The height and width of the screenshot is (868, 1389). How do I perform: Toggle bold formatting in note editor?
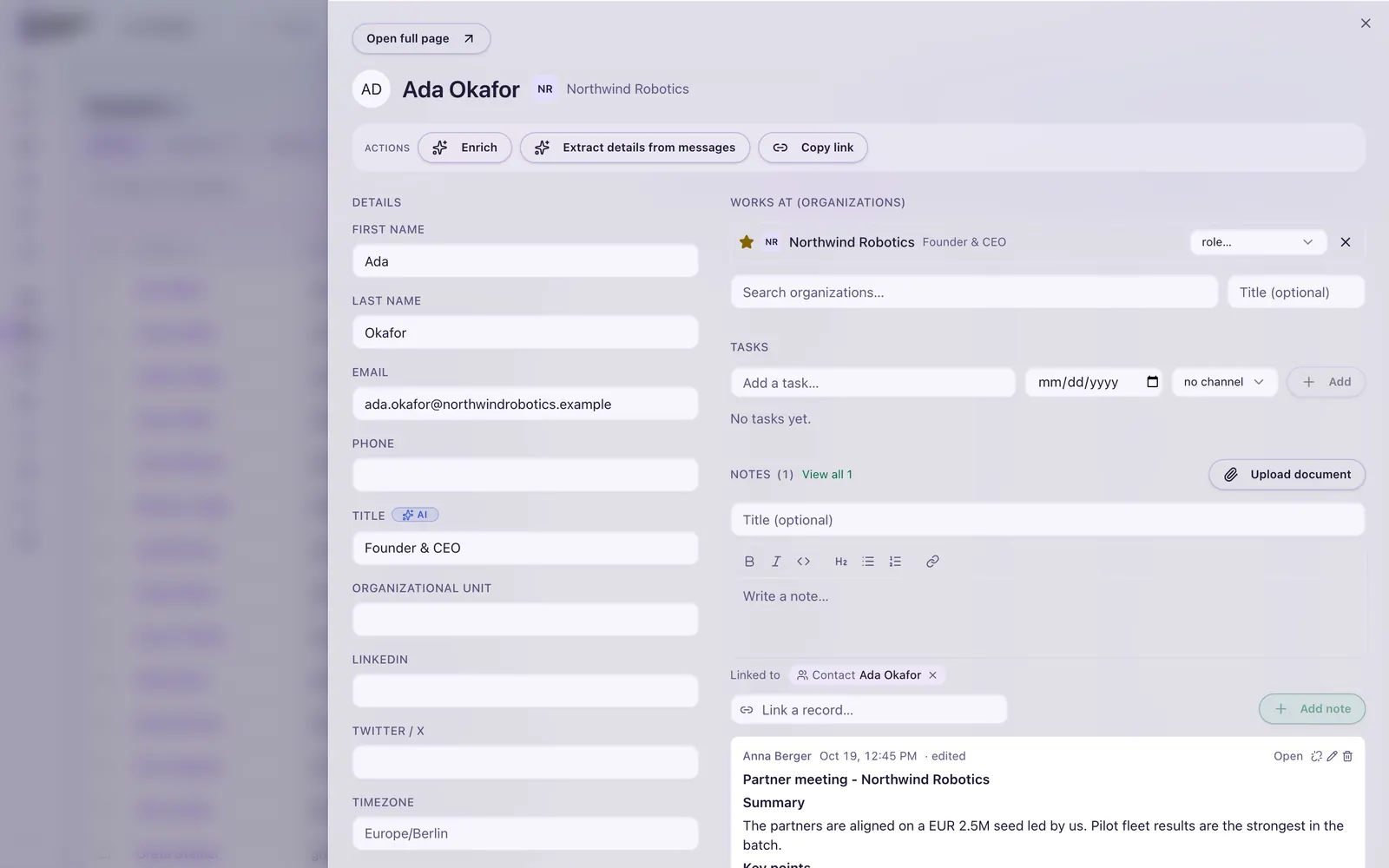pos(749,562)
